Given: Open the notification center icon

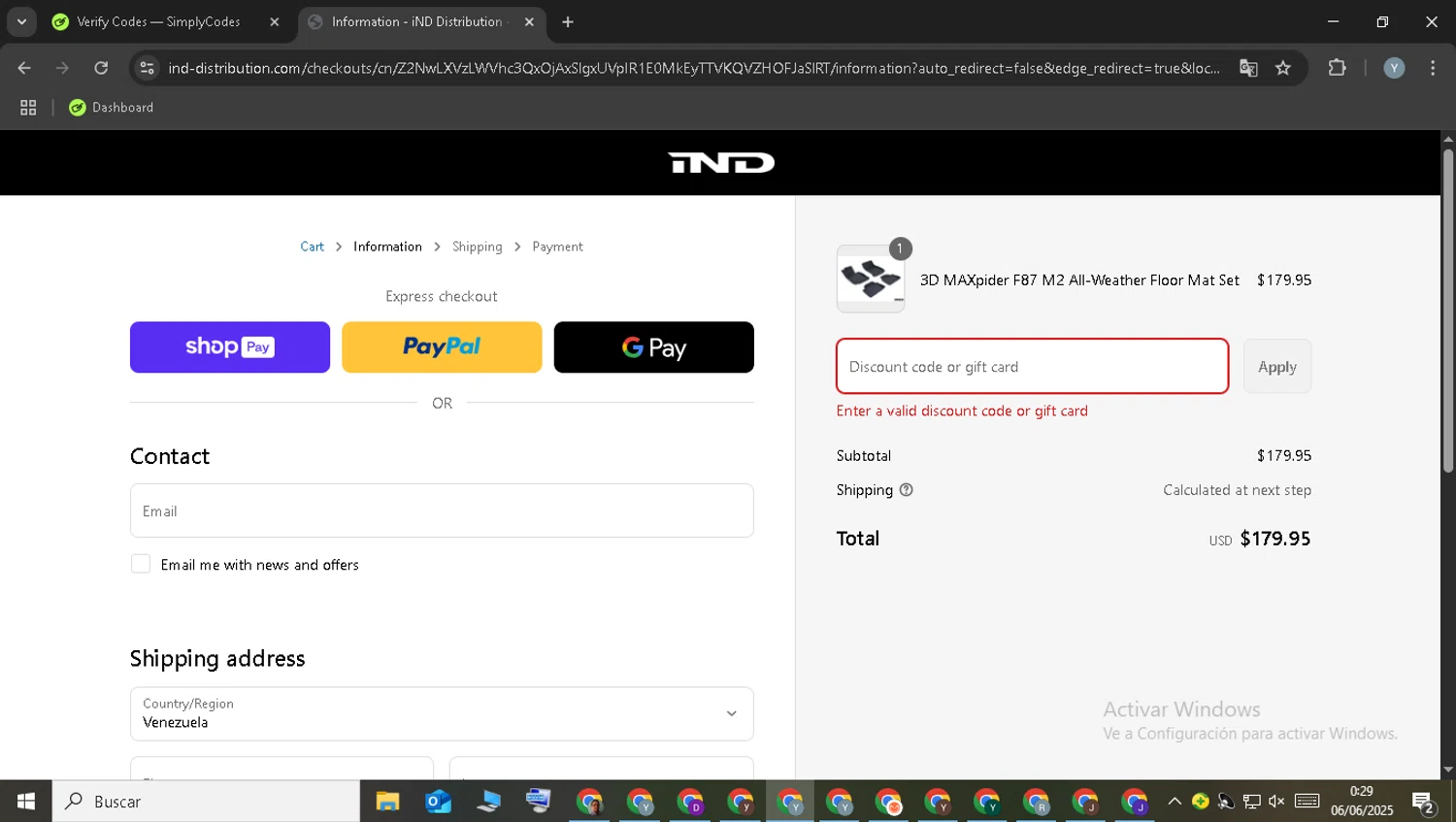Looking at the screenshot, I should click(x=1424, y=802).
